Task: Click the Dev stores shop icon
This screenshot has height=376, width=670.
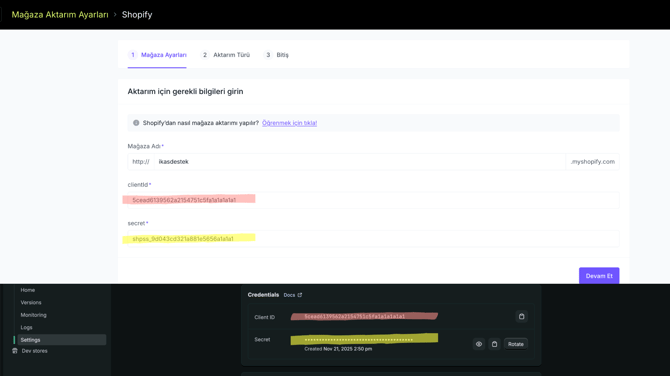Action: (x=15, y=351)
